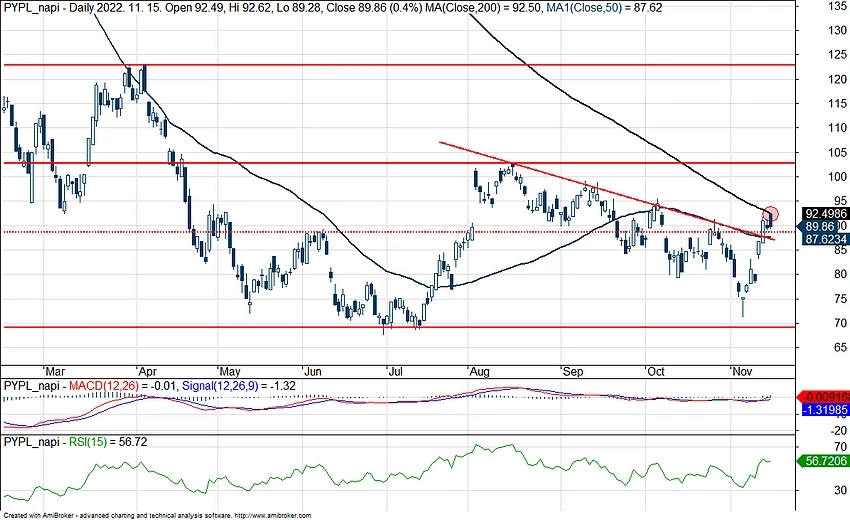Click the -1.31985 signal value label
This screenshot has width=850, height=520.
(825, 410)
